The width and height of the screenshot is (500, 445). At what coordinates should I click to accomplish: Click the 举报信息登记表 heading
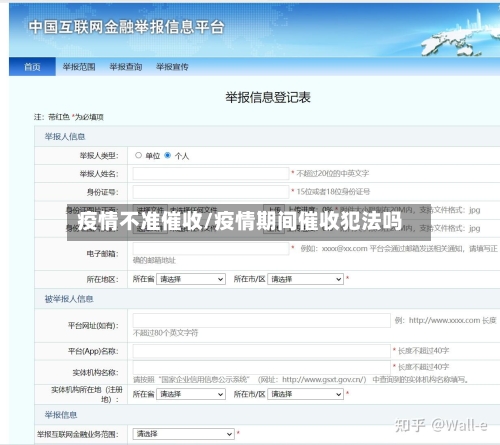coord(268,97)
